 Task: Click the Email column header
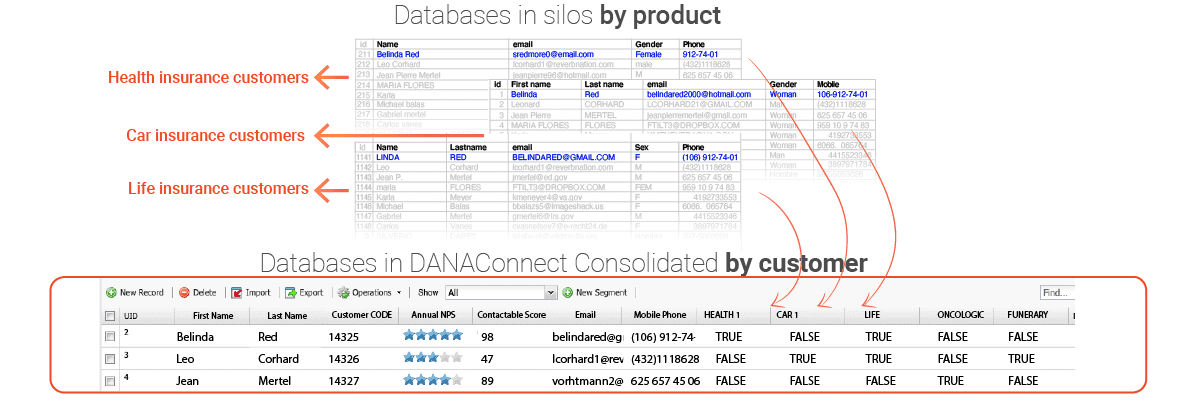pyautogui.click(x=584, y=316)
